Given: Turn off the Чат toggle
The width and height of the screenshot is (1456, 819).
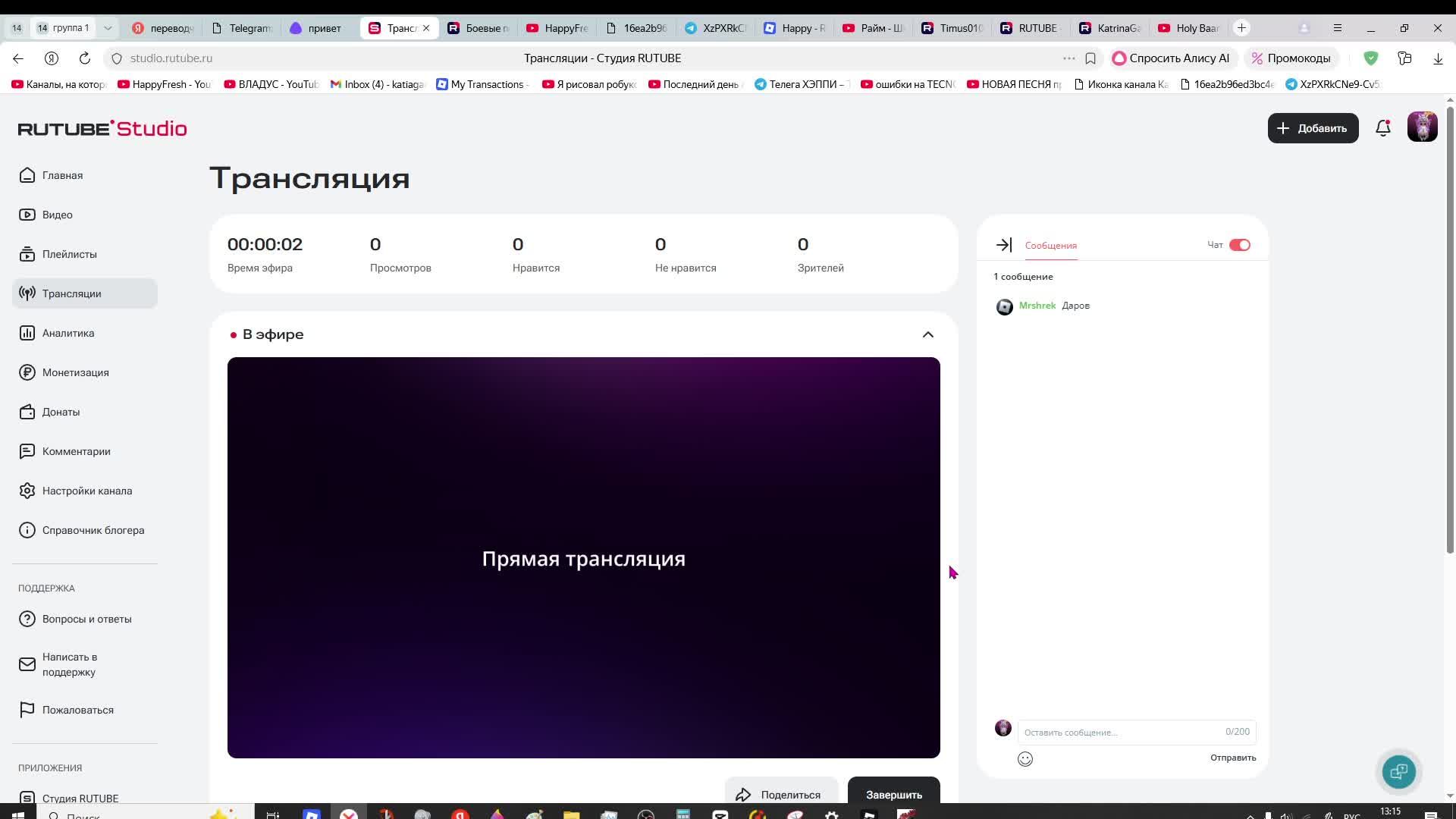Looking at the screenshot, I should click(x=1240, y=245).
